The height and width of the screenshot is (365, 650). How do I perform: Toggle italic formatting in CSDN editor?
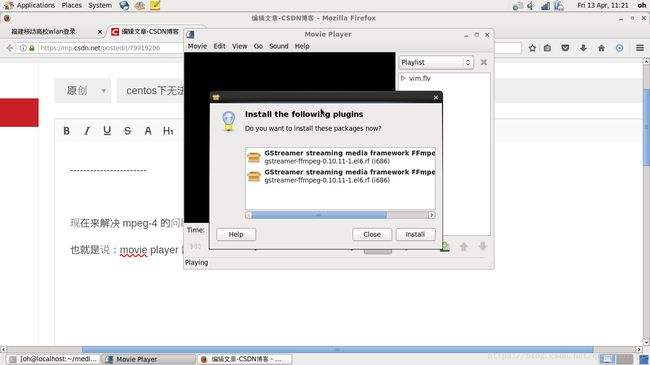click(x=87, y=131)
